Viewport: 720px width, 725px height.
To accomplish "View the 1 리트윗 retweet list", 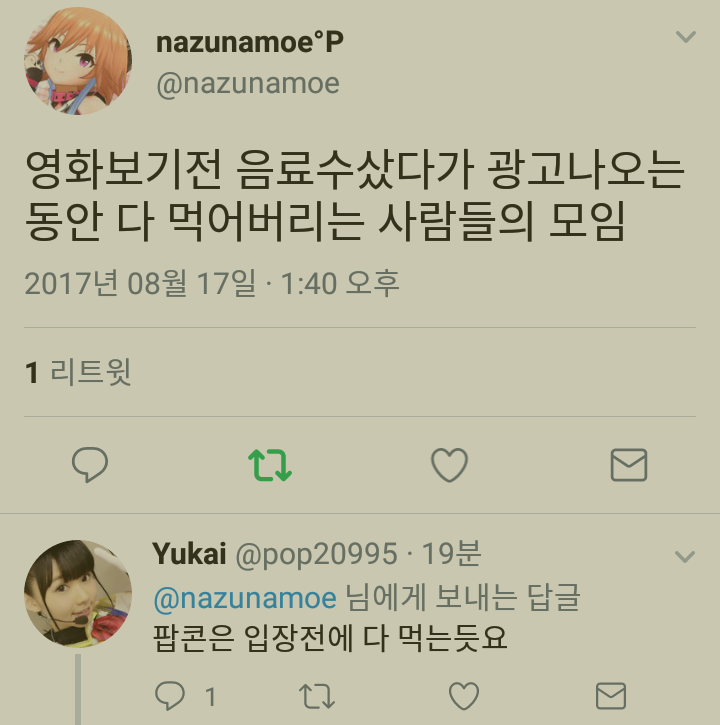I will tap(78, 372).
